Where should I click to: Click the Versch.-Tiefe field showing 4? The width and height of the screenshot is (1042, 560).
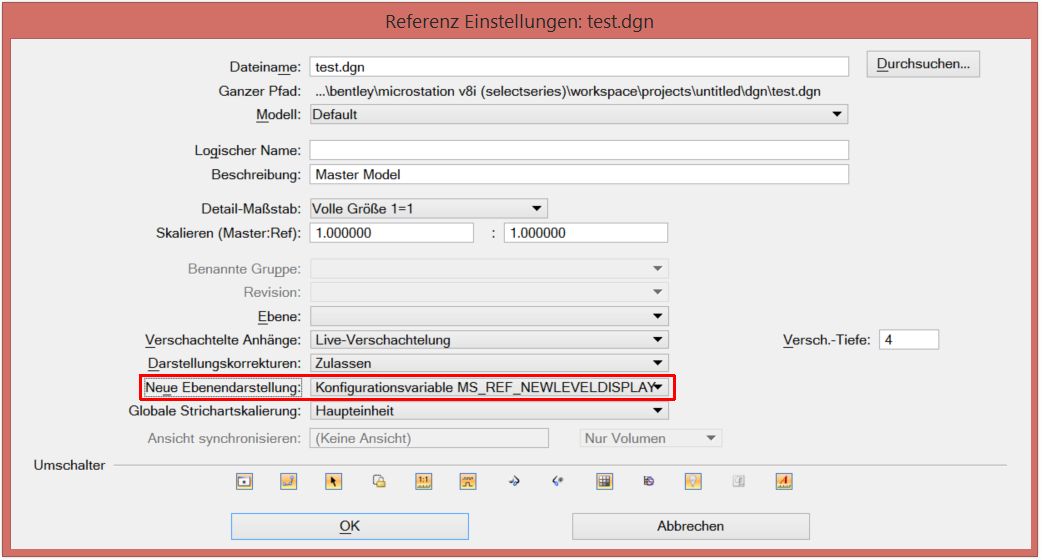click(908, 339)
